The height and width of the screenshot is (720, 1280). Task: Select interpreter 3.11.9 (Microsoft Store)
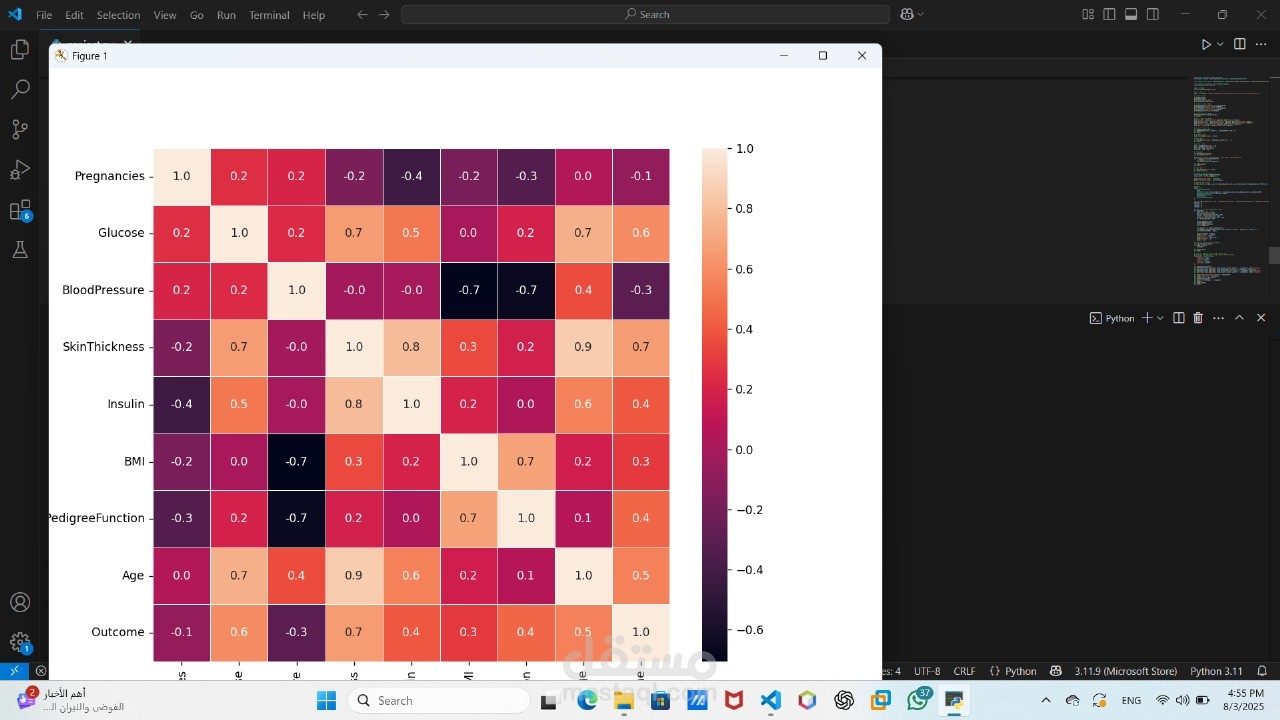pyautogui.click(x=1127, y=671)
